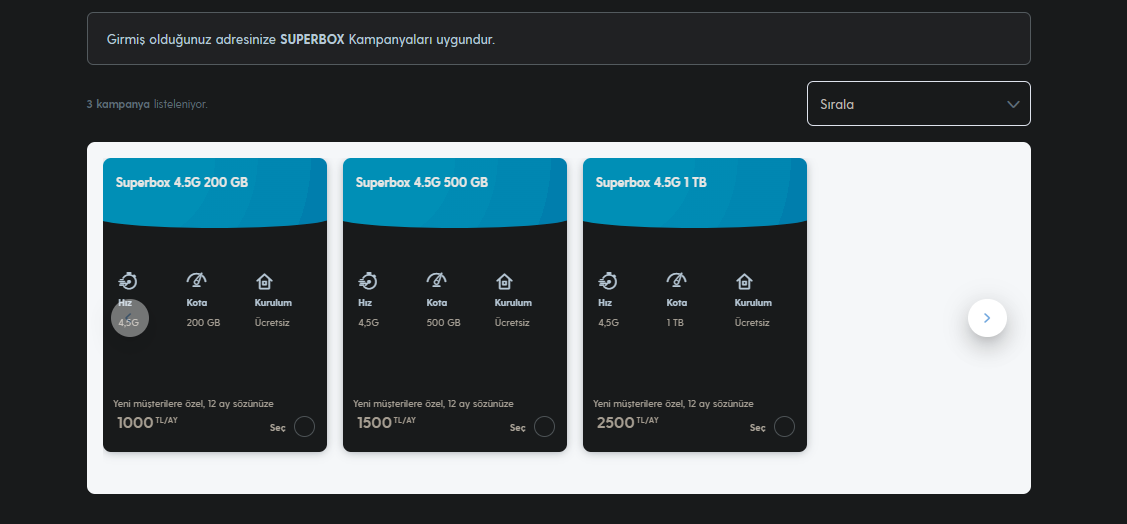Click the 1000 TL/AY price
1127x524 pixels.
click(147, 422)
